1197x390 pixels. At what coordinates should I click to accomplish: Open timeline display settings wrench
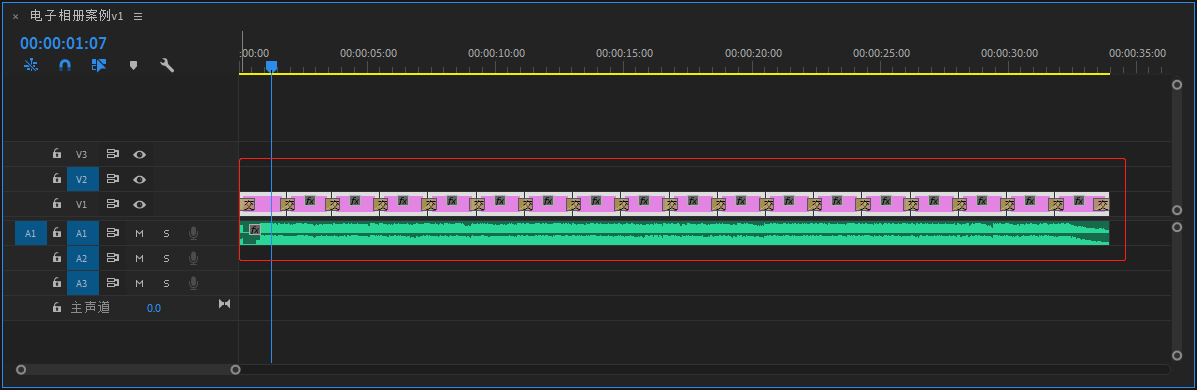[167, 66]
